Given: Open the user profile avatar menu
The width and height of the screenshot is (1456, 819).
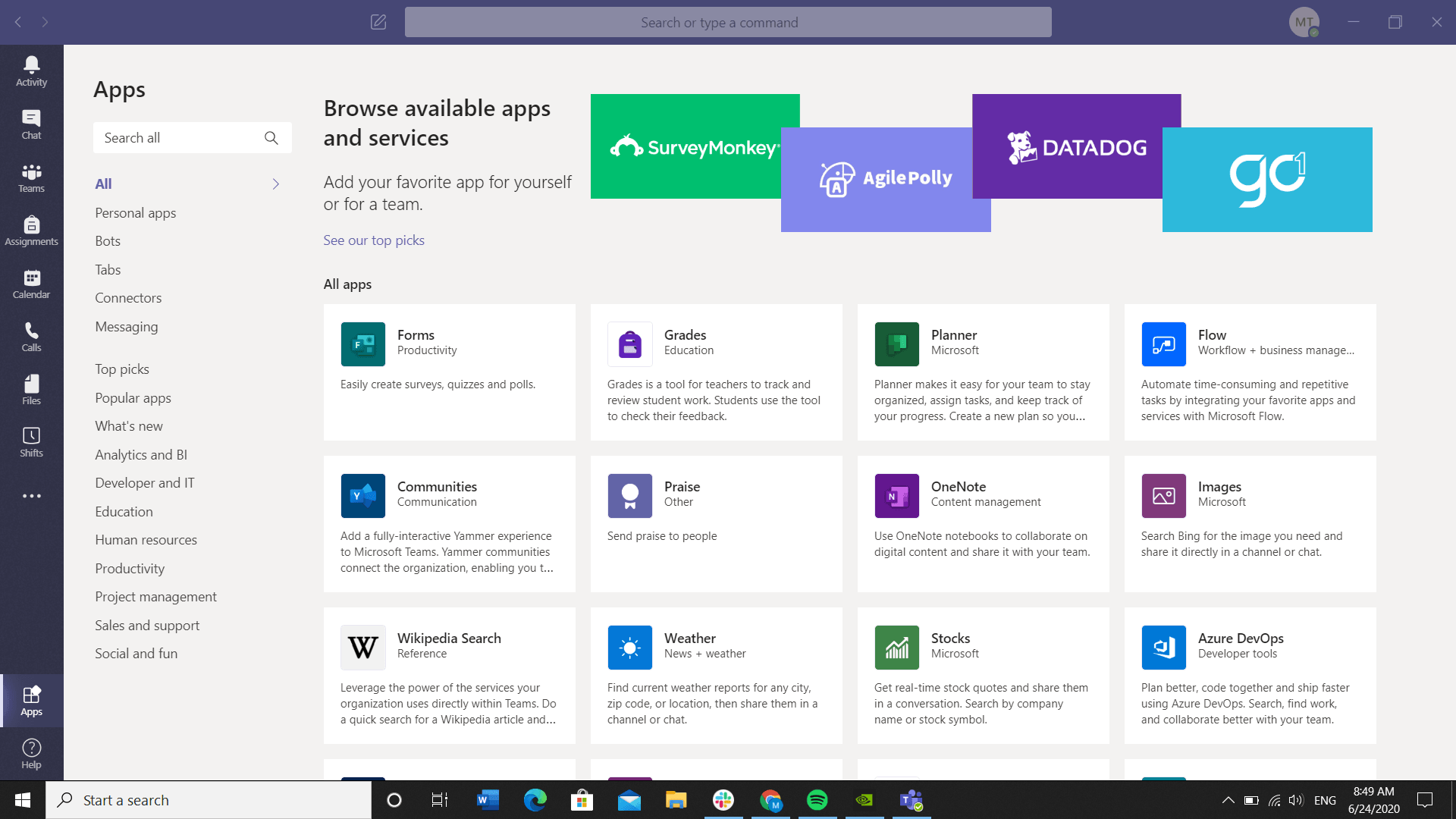Looking at the screenshot, I should click(1306, 22).
